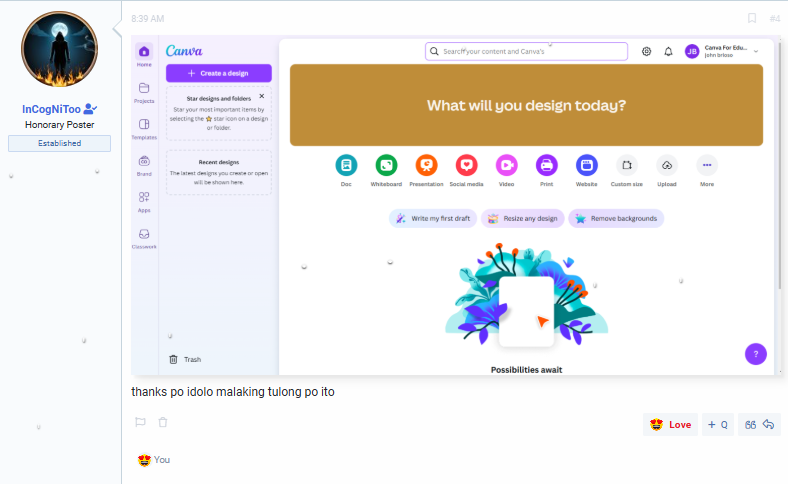
Task: Report post with flag icon
Action: tap(140, 422)
